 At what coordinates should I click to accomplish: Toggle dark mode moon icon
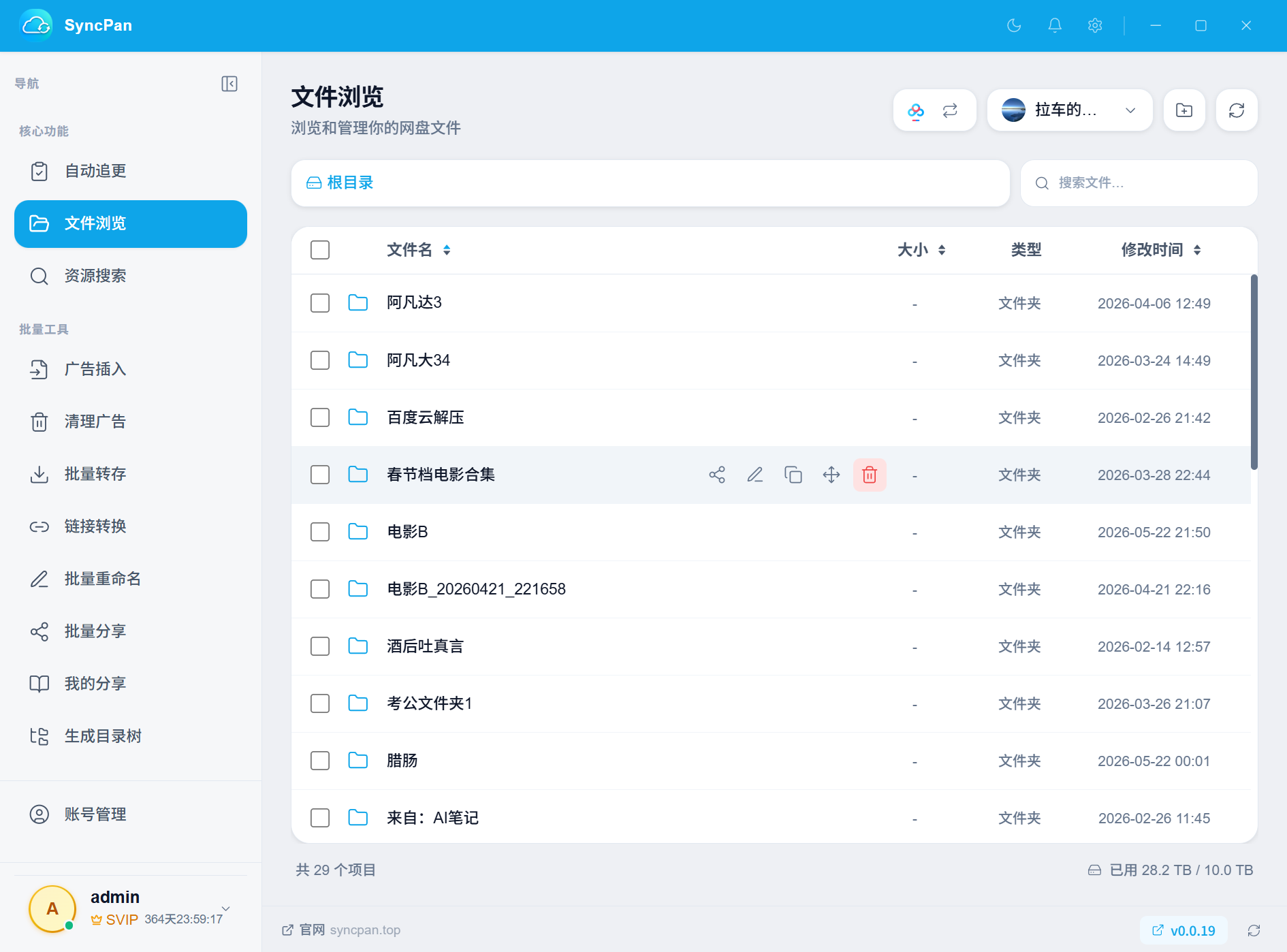click(x=1014, y=26)
